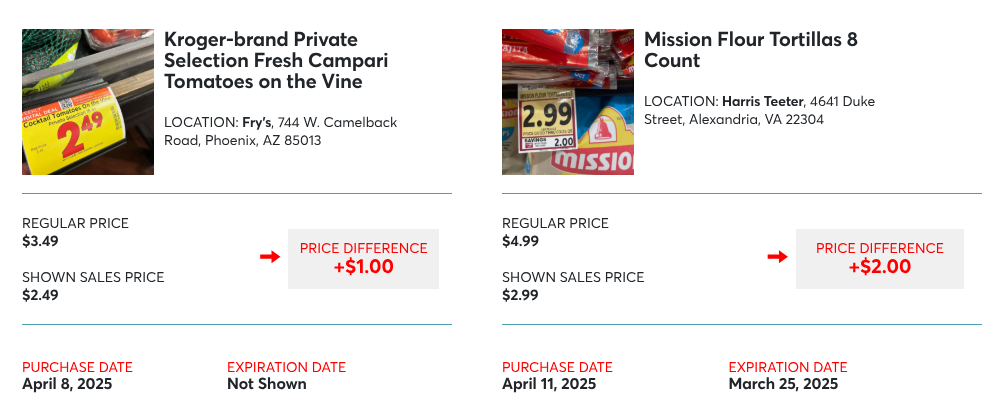Open the Mission tortillas shelf photo
The image size is (1001, 411).
[568, 102]
